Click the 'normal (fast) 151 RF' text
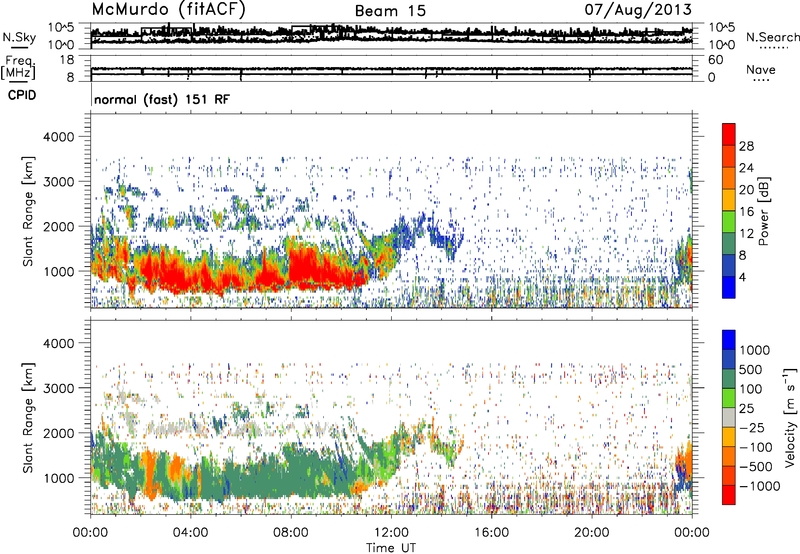This screenshot has height=554, width=800. click(162, 99)
